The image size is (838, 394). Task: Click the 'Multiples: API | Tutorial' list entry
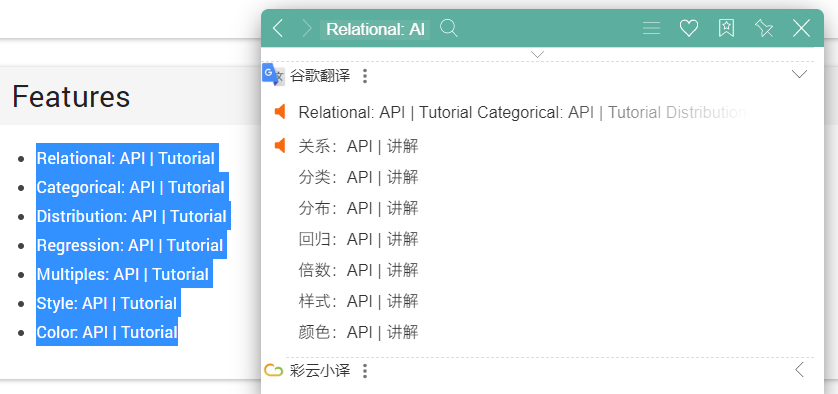[123, 274]
